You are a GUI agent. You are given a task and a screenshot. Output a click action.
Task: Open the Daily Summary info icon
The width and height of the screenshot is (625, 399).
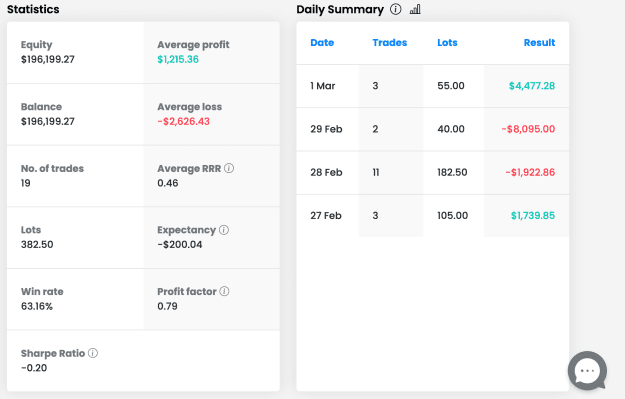[x=395, y=9]
